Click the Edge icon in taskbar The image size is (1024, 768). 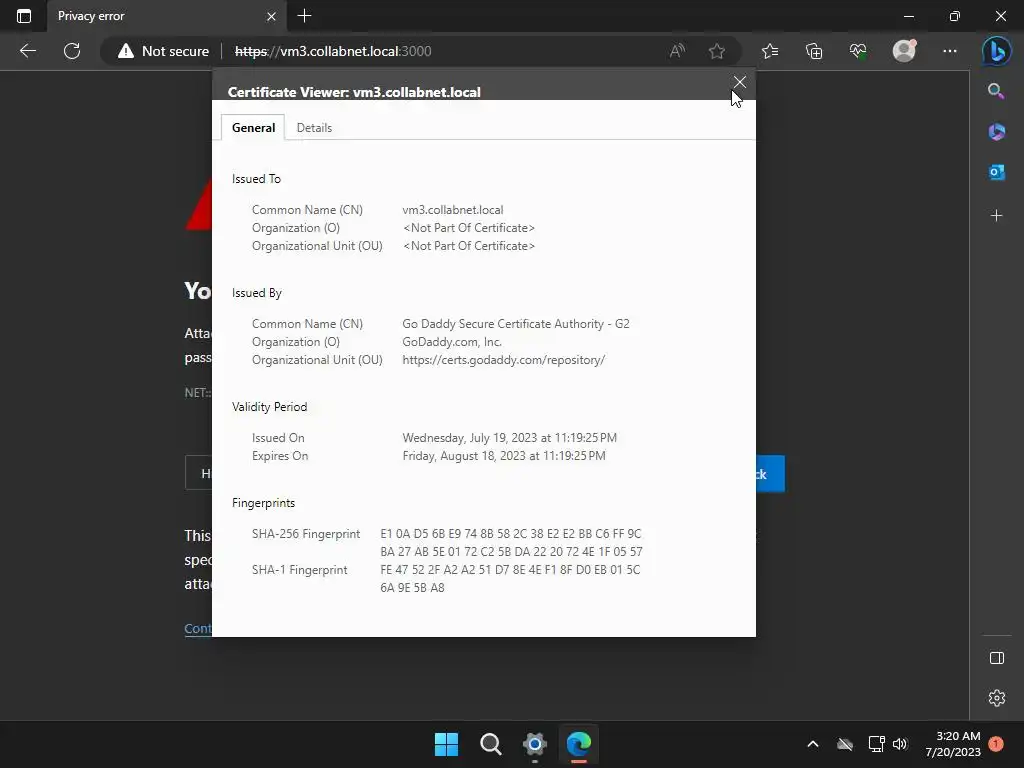click(x=579, y=744)
